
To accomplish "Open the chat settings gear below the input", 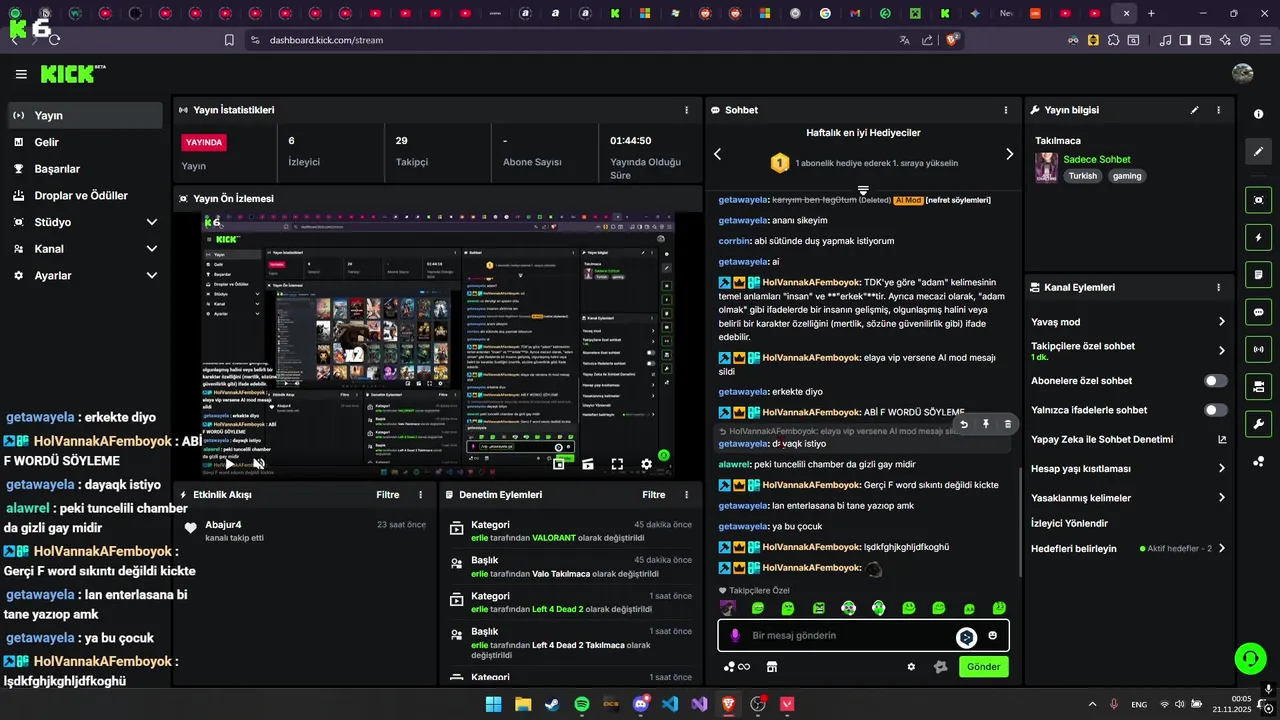I will coord(911,667).
